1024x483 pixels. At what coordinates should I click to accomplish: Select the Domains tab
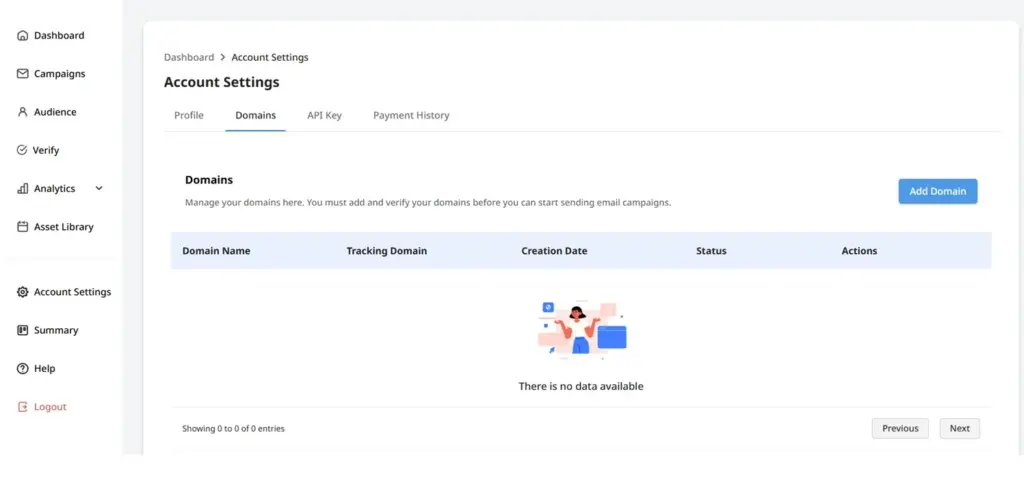[255, 116]
